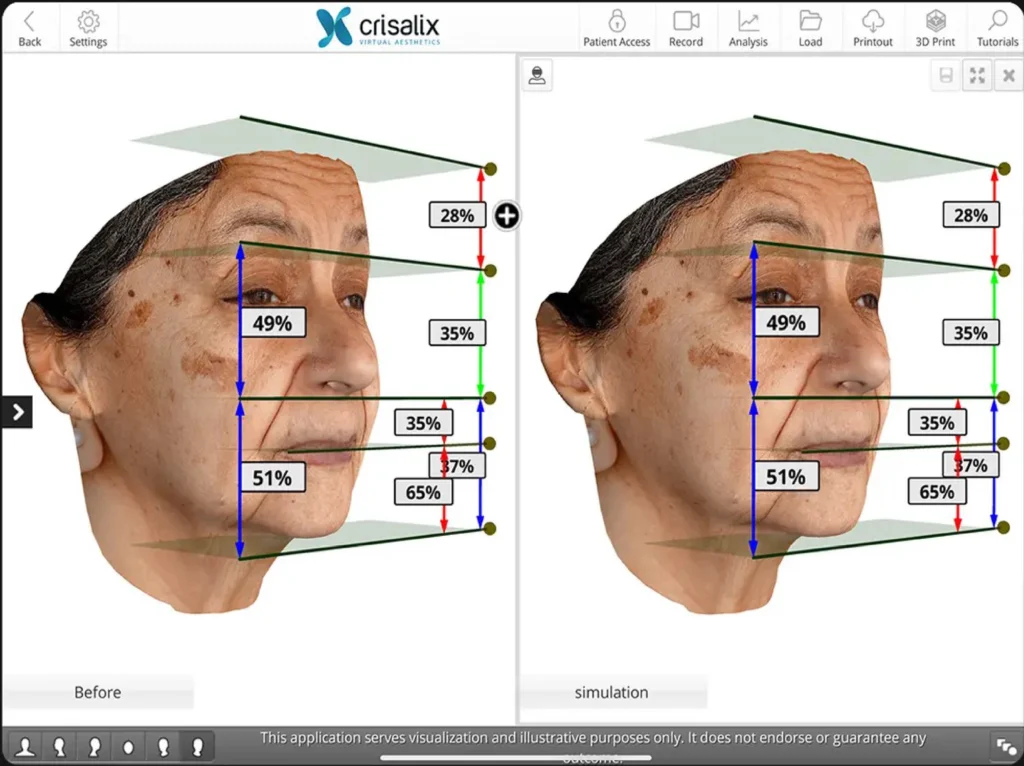Viewport: 1024px width, 766px height.
Task: Click the VR avatar icon in simulation panel
Action: click(538, 76)
